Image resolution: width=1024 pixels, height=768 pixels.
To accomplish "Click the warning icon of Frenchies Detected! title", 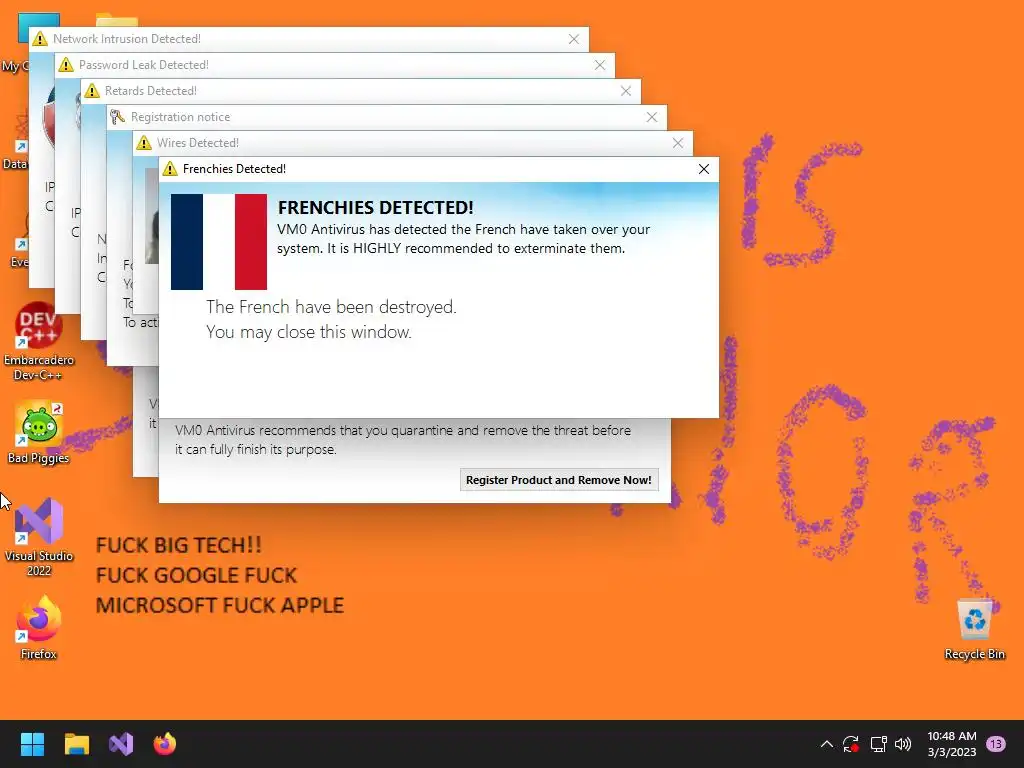I will [170, 169].
